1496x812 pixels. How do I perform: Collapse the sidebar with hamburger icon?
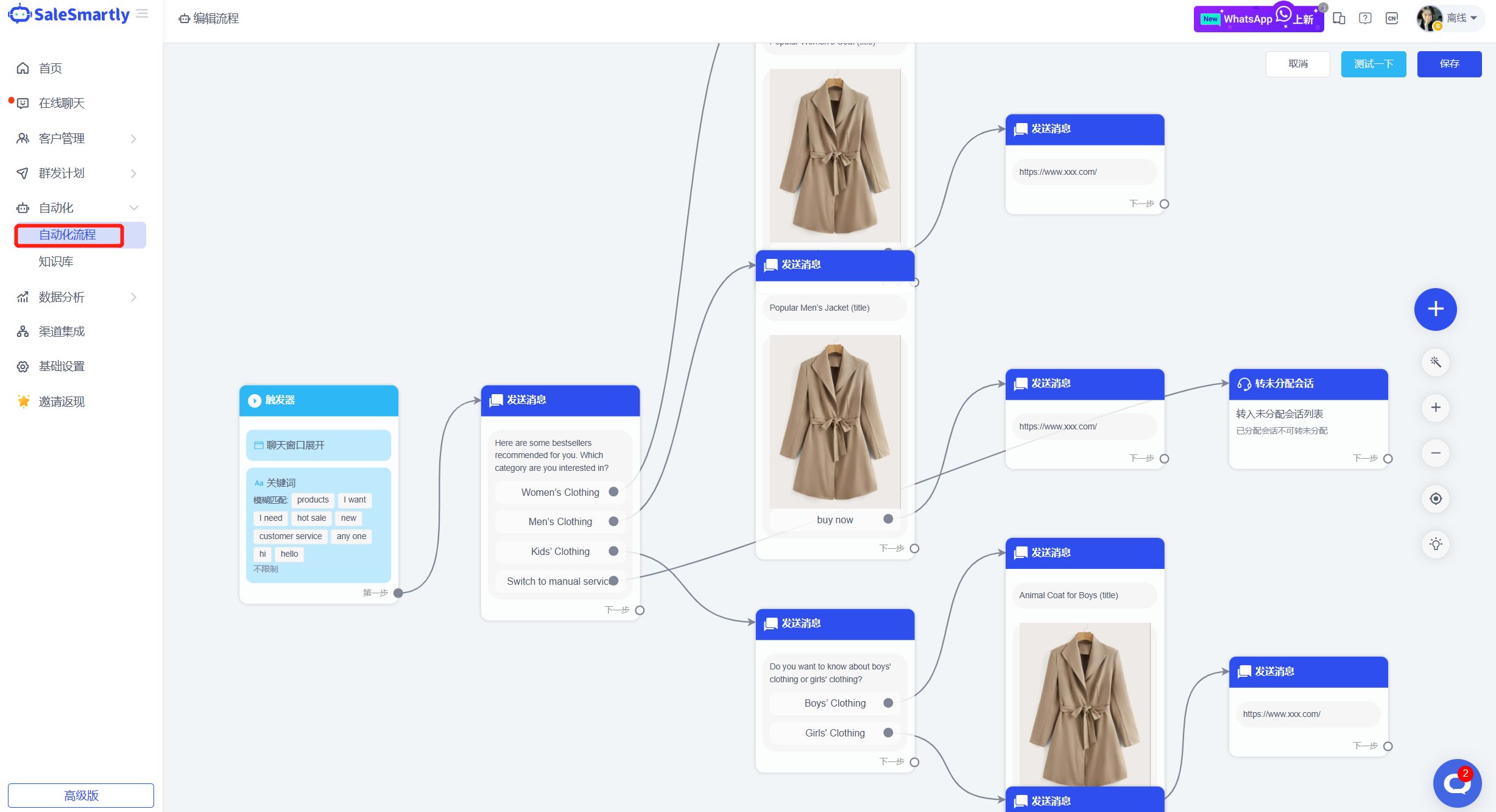coord(142,14)
